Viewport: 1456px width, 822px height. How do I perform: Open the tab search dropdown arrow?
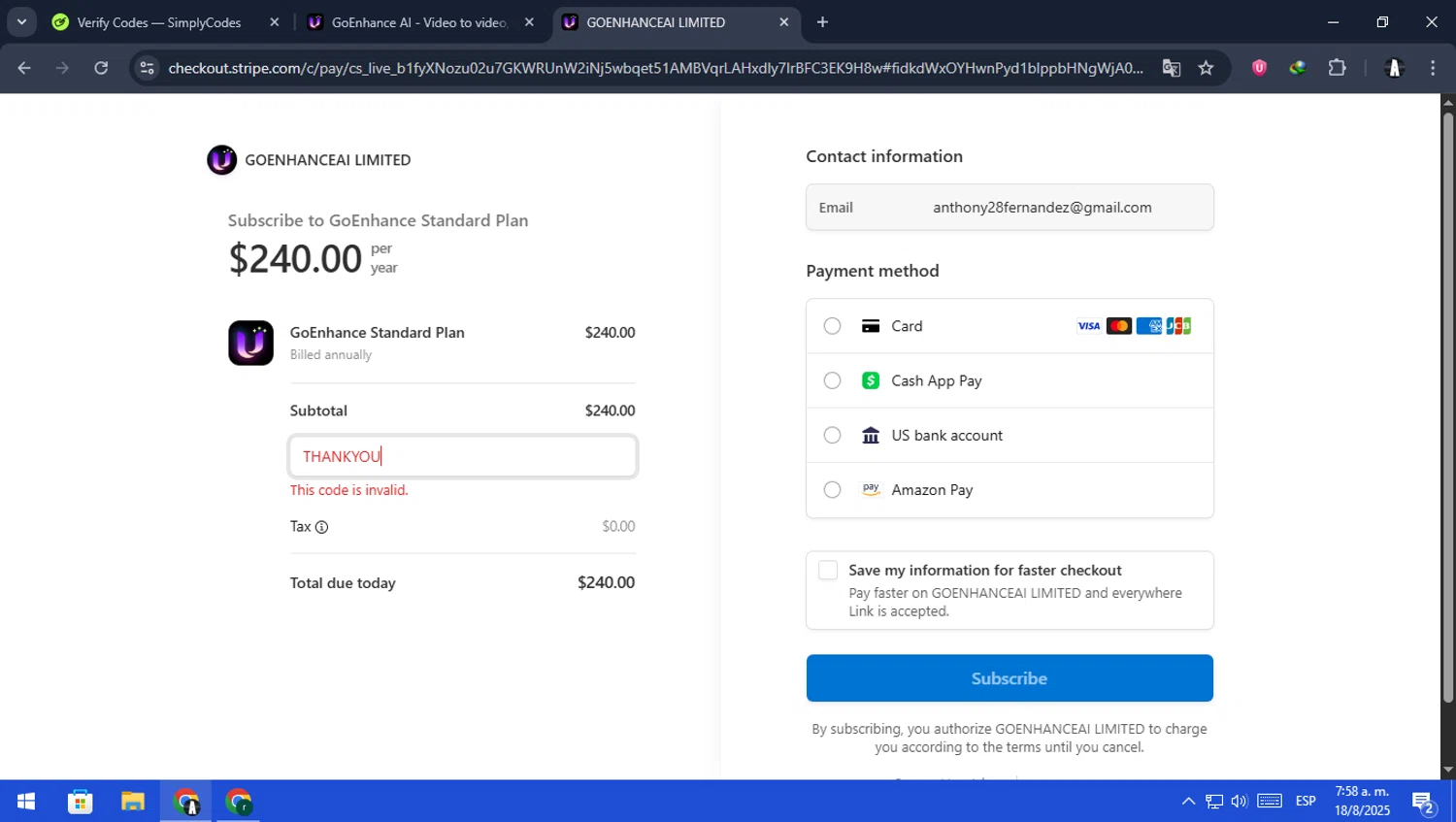21,22
